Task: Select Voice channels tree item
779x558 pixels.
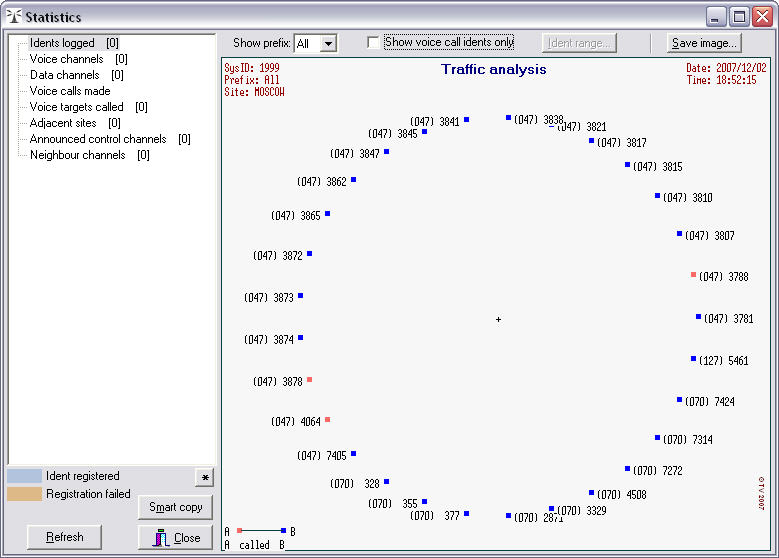Action: click(78, 59)
